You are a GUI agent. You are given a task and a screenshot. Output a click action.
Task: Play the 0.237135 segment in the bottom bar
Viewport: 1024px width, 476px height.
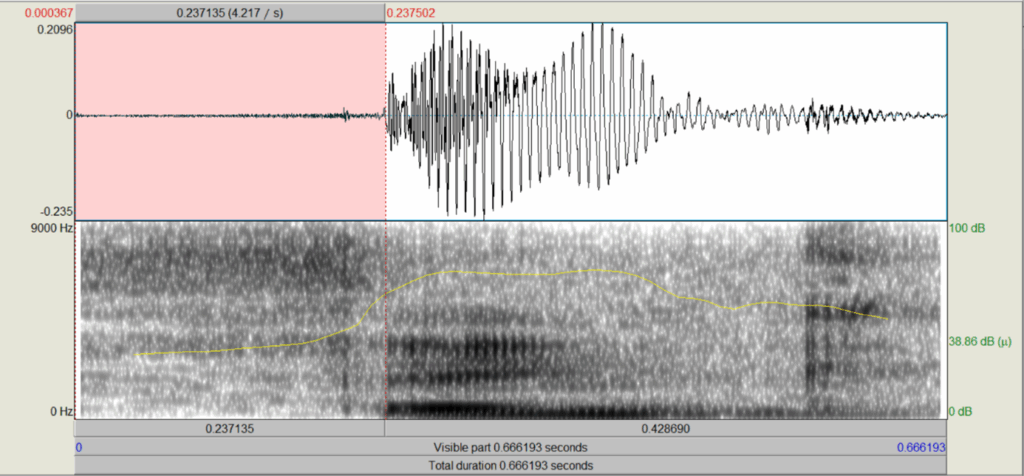click(229, 427)
